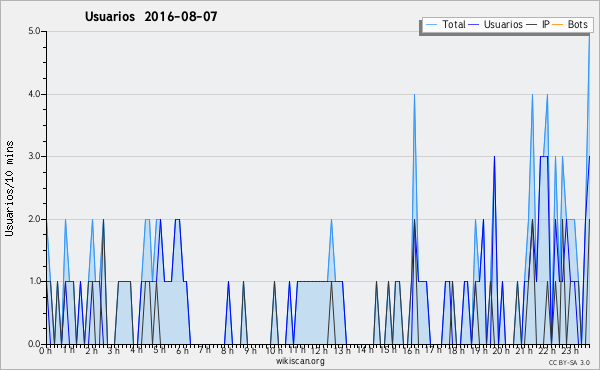
Task: Select the 'Total' legend label
Action: [454, 24]
